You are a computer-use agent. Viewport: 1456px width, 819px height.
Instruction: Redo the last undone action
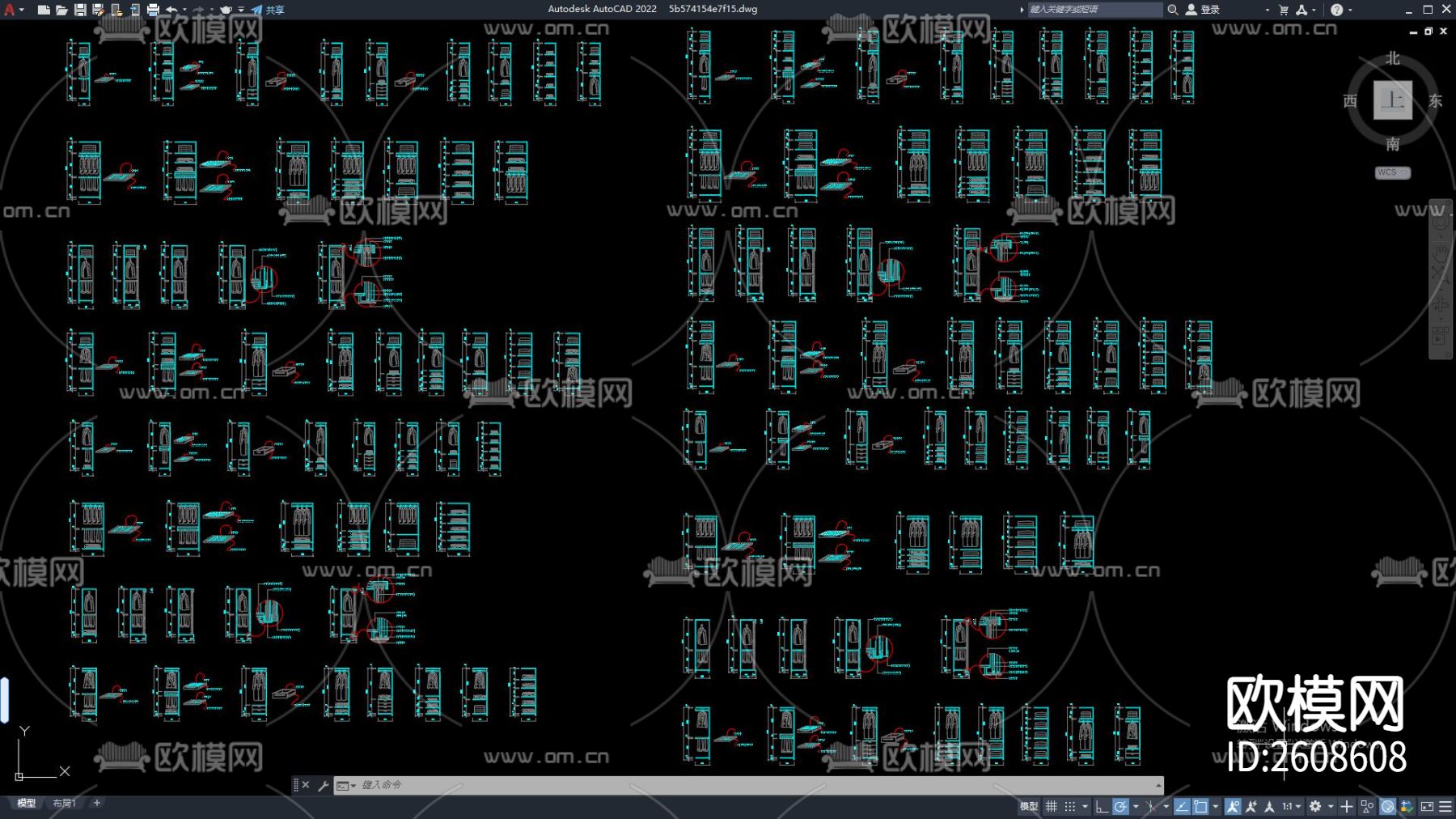pyautogui.click(x=199, y=10)
